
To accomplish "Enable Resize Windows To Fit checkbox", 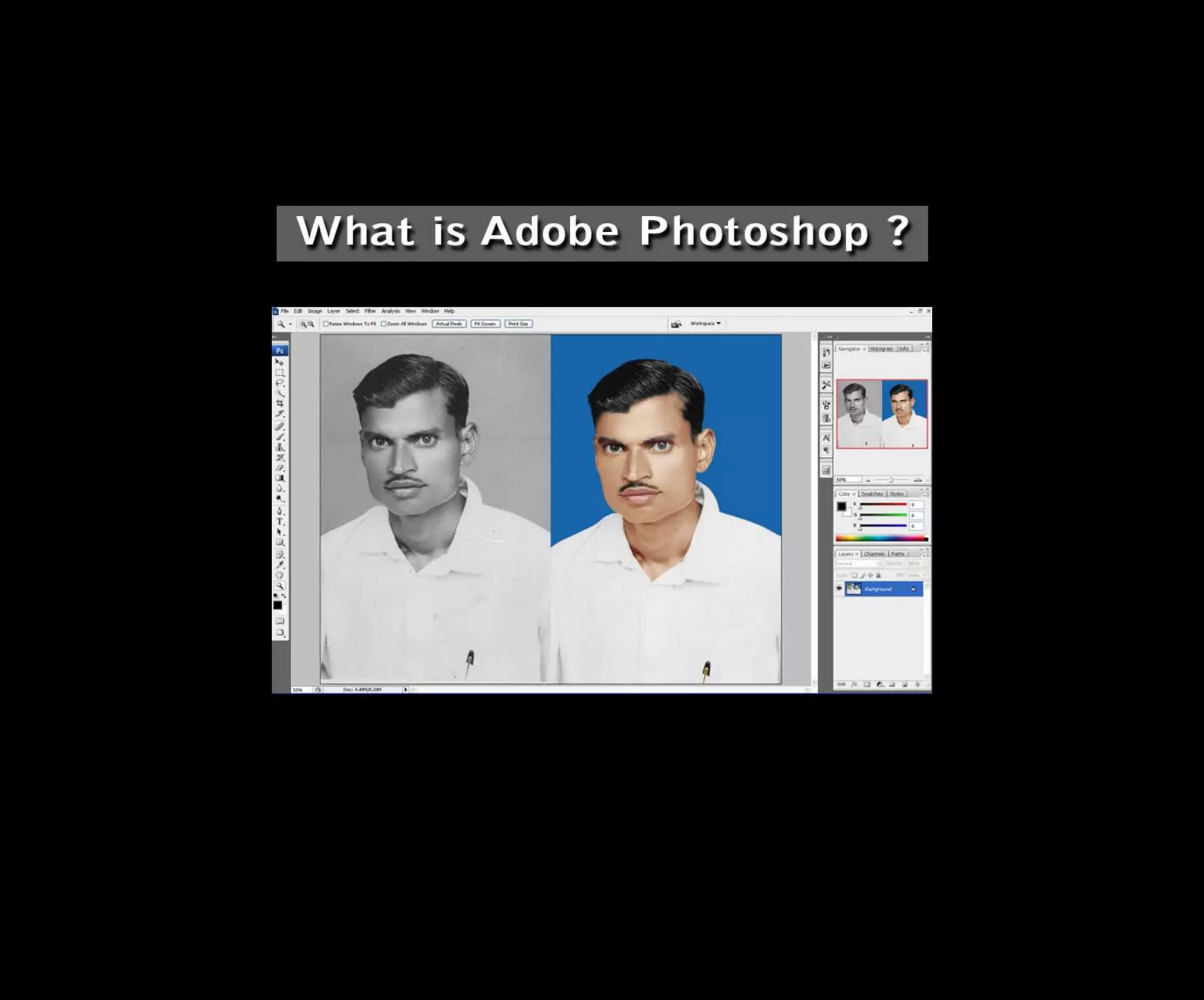I will (326, 324).
